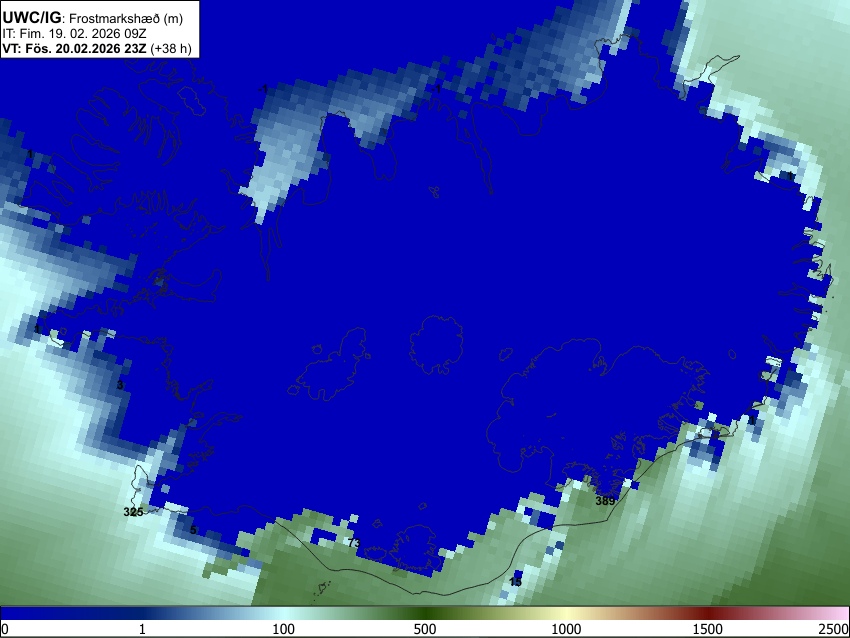Screen dimensions: 850x638
Task: Click the pale yellow 1000 m color on legend
Action: [x=566, y=613]
